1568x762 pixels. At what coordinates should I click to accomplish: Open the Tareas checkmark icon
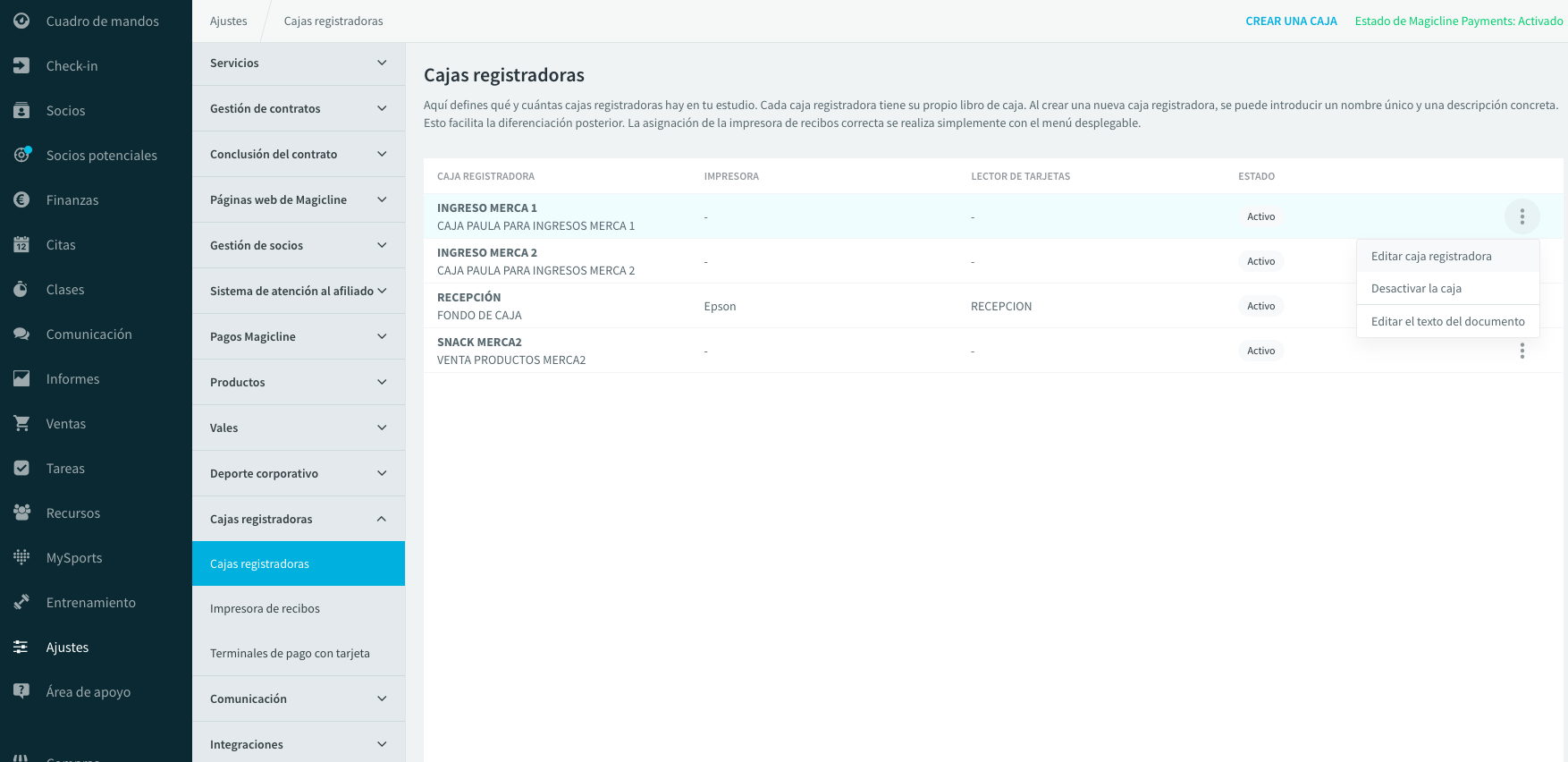(21, 468)
